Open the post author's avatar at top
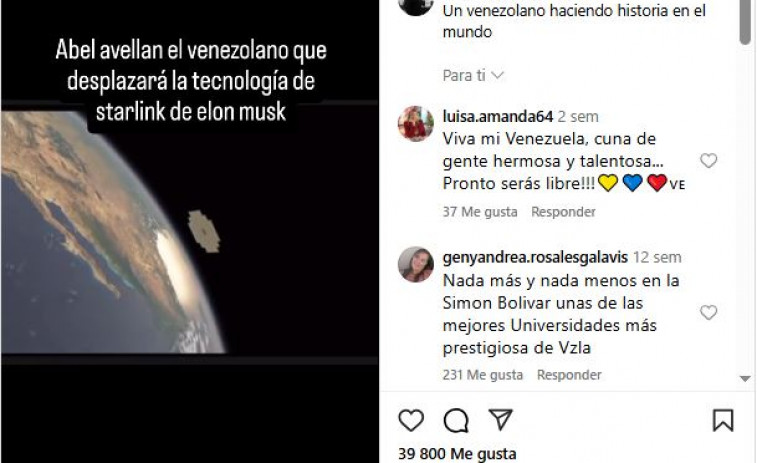The image size is (757, 463). tap(416, 6)
